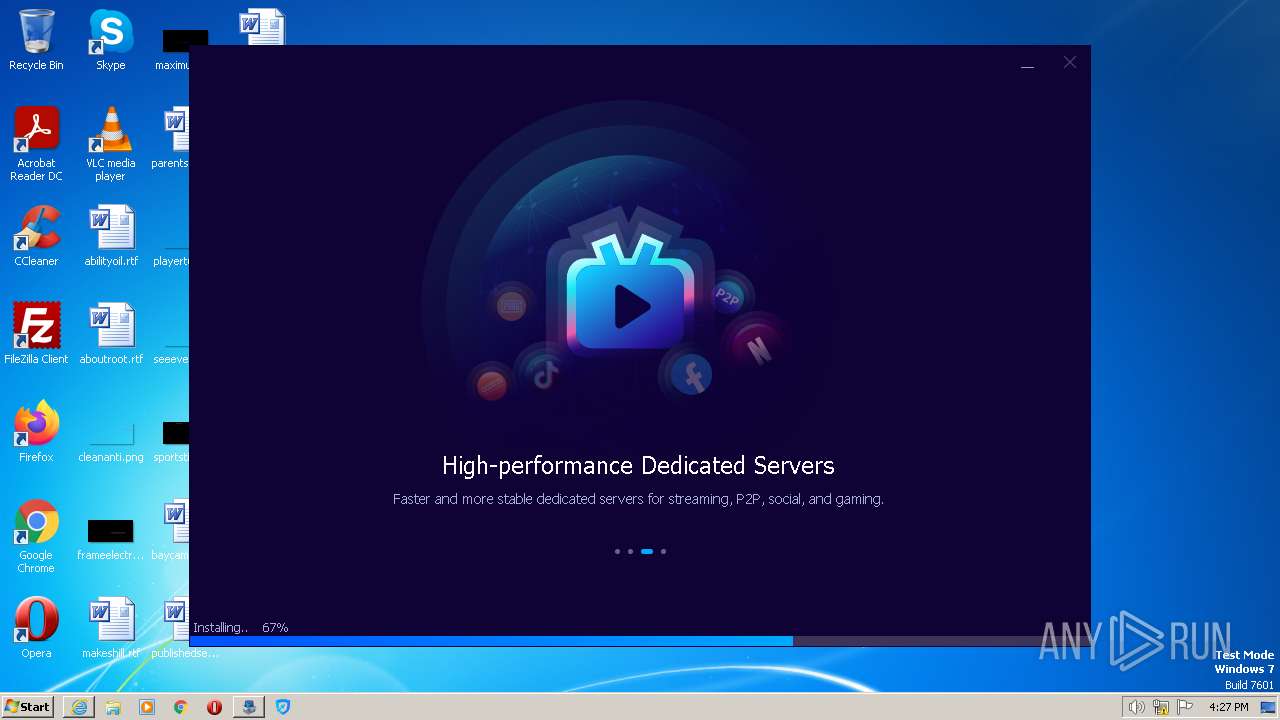Open the volume control in system tray
Screen dimensions: 1280x720
(1136, 707)
